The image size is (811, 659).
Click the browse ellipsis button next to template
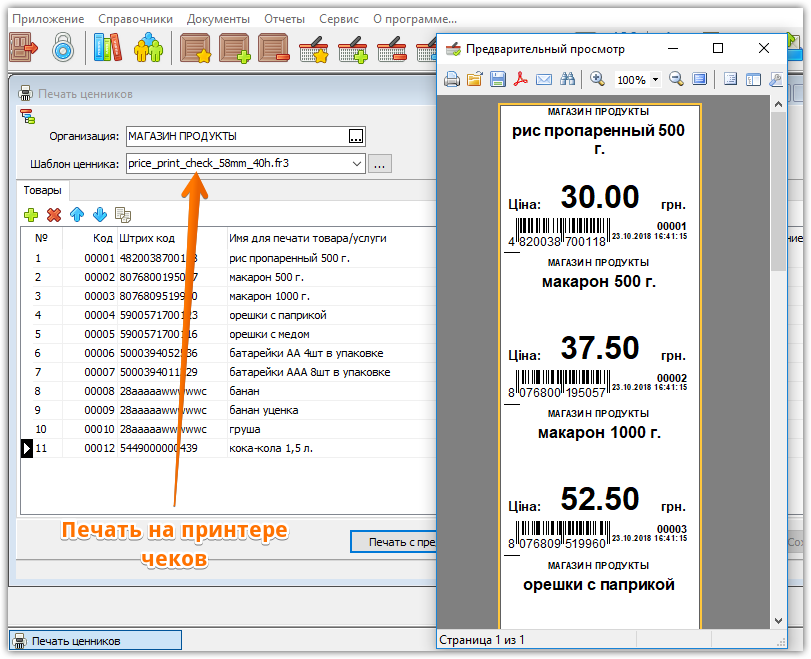point(380,164)
